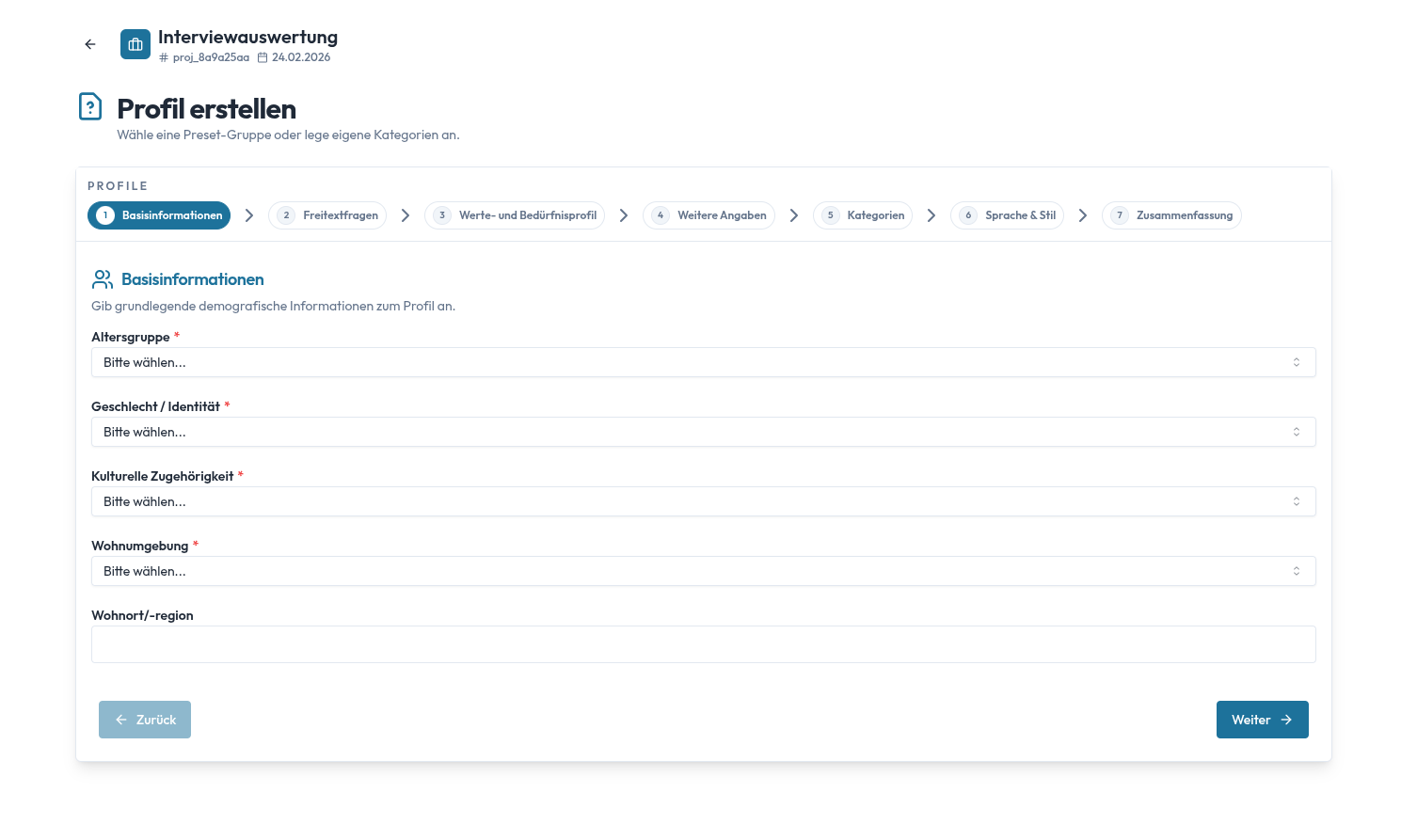1401x840 pixels.
Task: Click the back arrow icon at top
Action: pos(90,44)
